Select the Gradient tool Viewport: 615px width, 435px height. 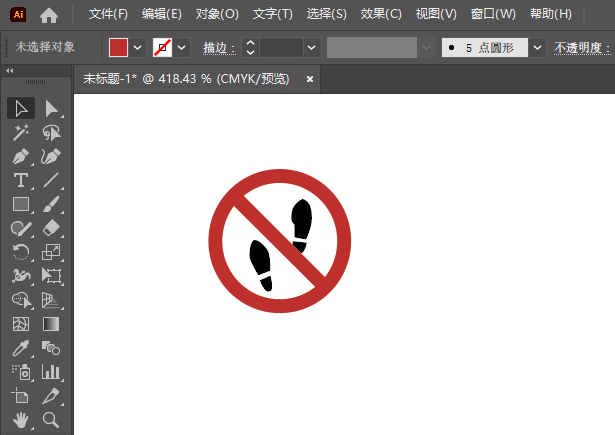coord(51,324)
